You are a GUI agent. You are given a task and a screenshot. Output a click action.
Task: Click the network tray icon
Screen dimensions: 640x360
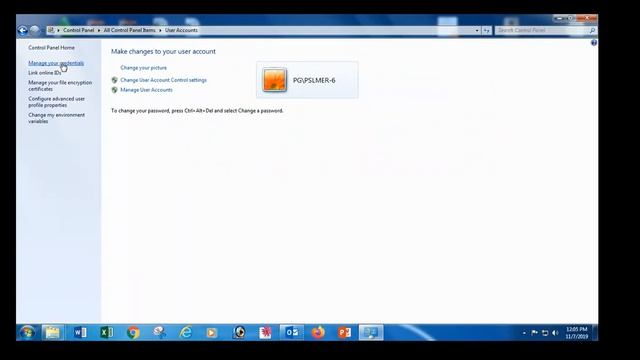coord(545,333)
